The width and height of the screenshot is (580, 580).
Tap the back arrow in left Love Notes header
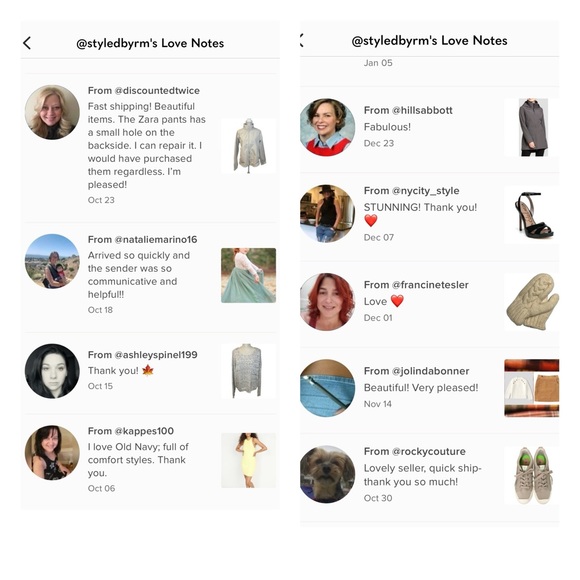pos(27,43)
